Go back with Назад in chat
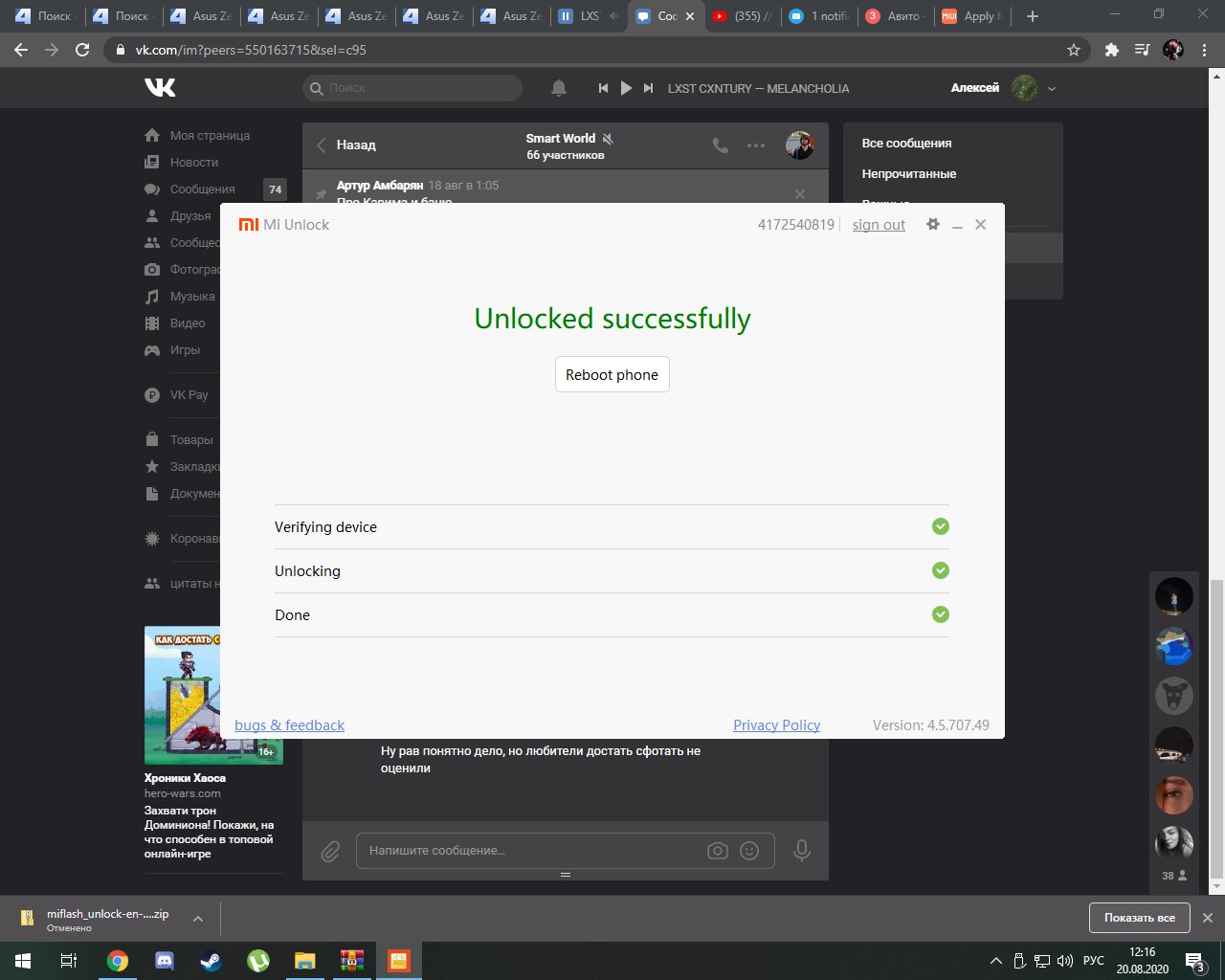The height and width of the screenshot is (980, 1225). coord(346,145)
